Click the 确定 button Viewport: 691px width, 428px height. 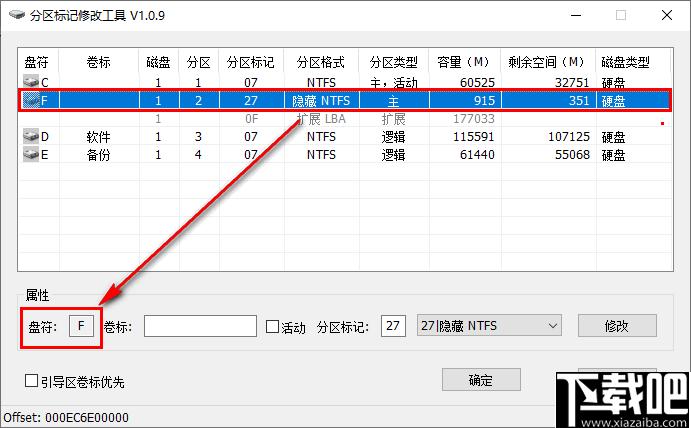(x=481, y=380)
